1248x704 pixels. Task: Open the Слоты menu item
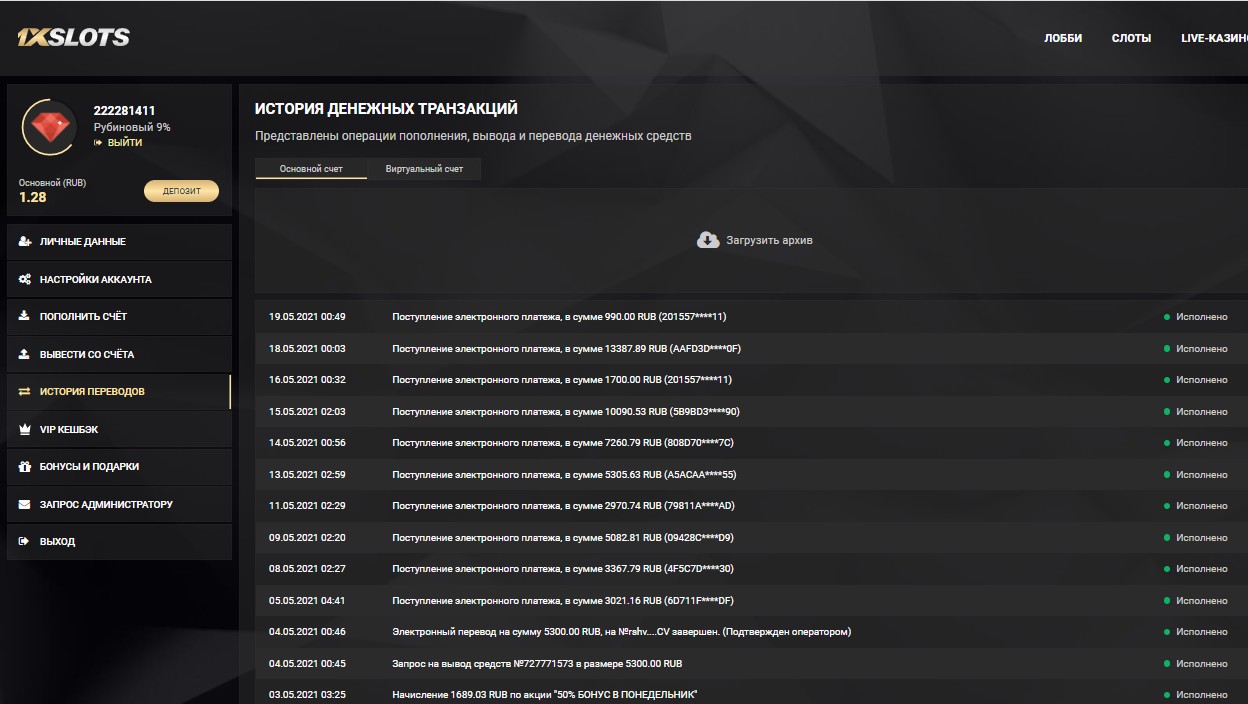pos(1131,38)
